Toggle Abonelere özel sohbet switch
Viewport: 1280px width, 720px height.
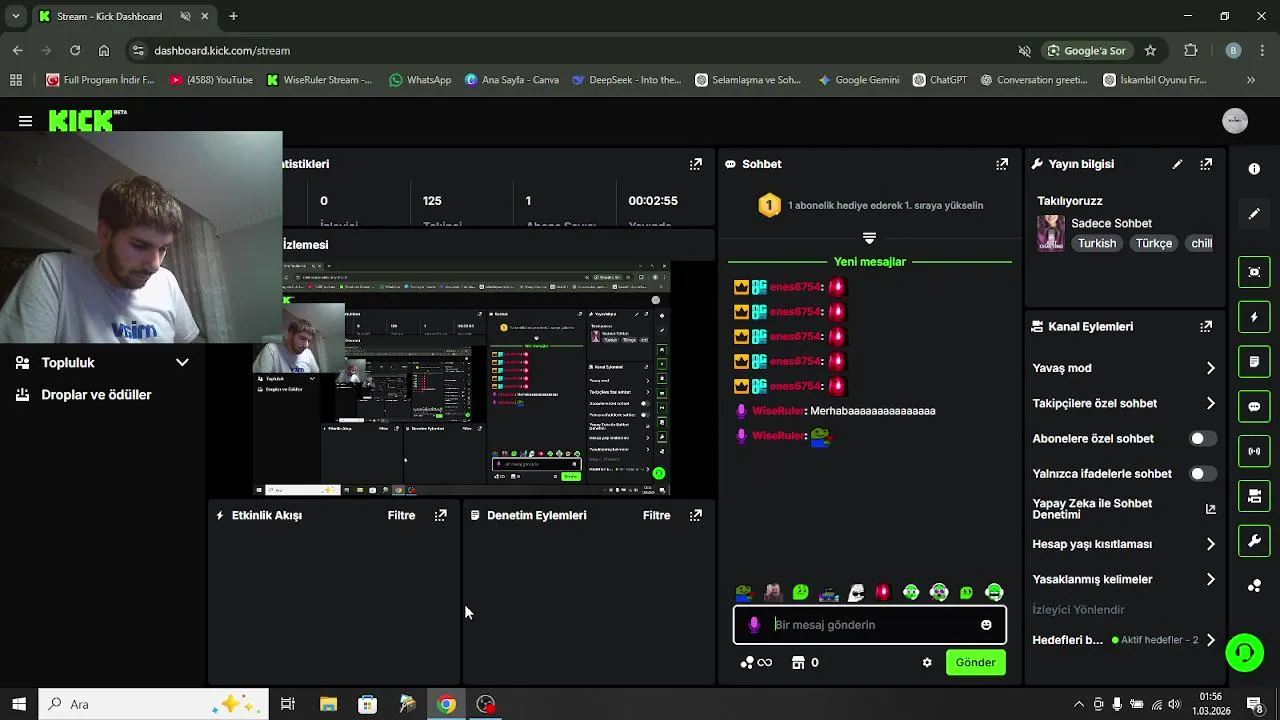click(1203, 439)
